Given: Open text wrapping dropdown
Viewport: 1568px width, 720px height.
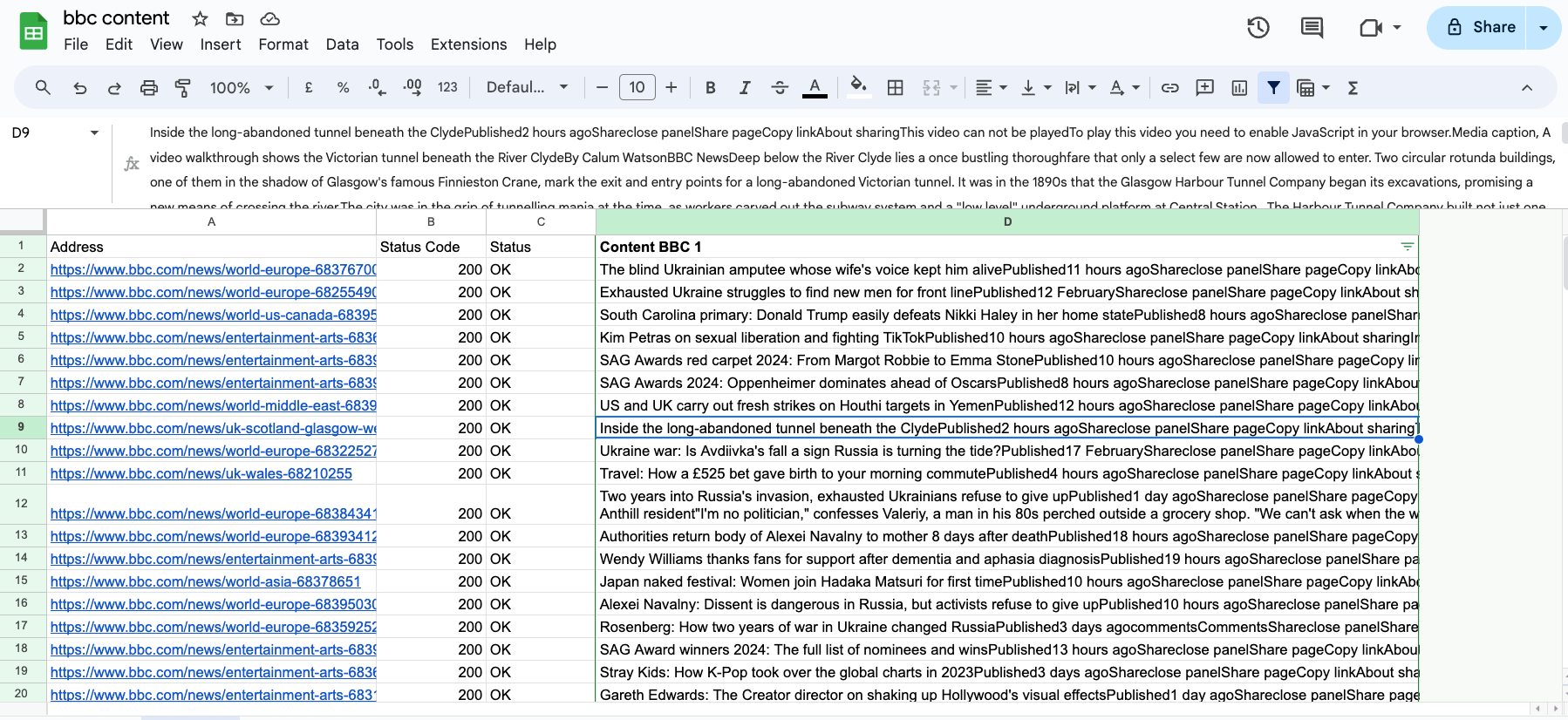Looking at the screenshot, I should click(x=1081, y=87).
